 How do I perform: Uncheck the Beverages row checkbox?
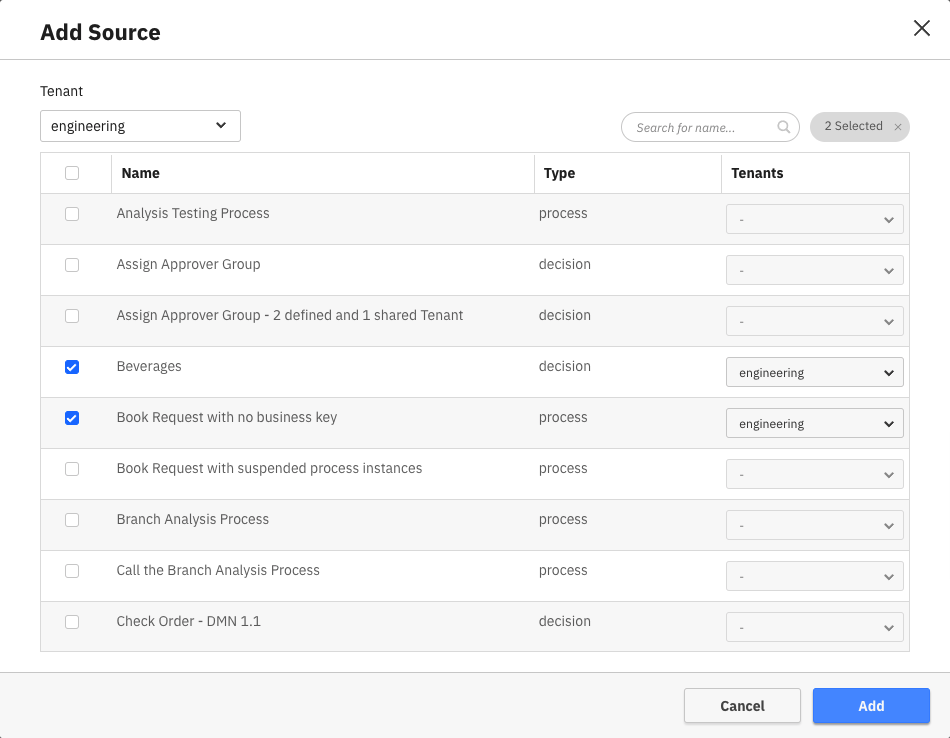(72, 367)
